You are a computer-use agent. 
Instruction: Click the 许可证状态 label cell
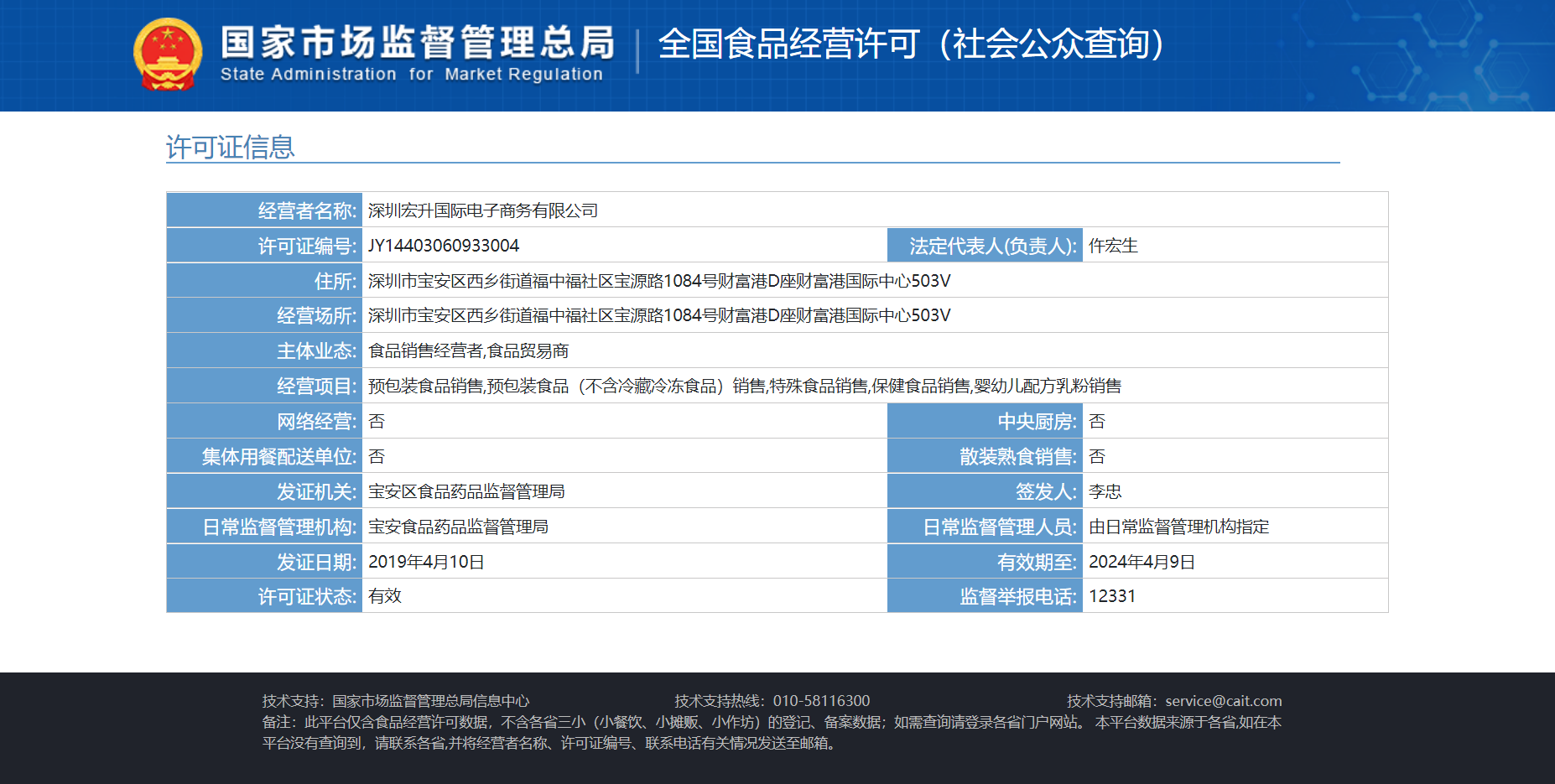[264, 596]
